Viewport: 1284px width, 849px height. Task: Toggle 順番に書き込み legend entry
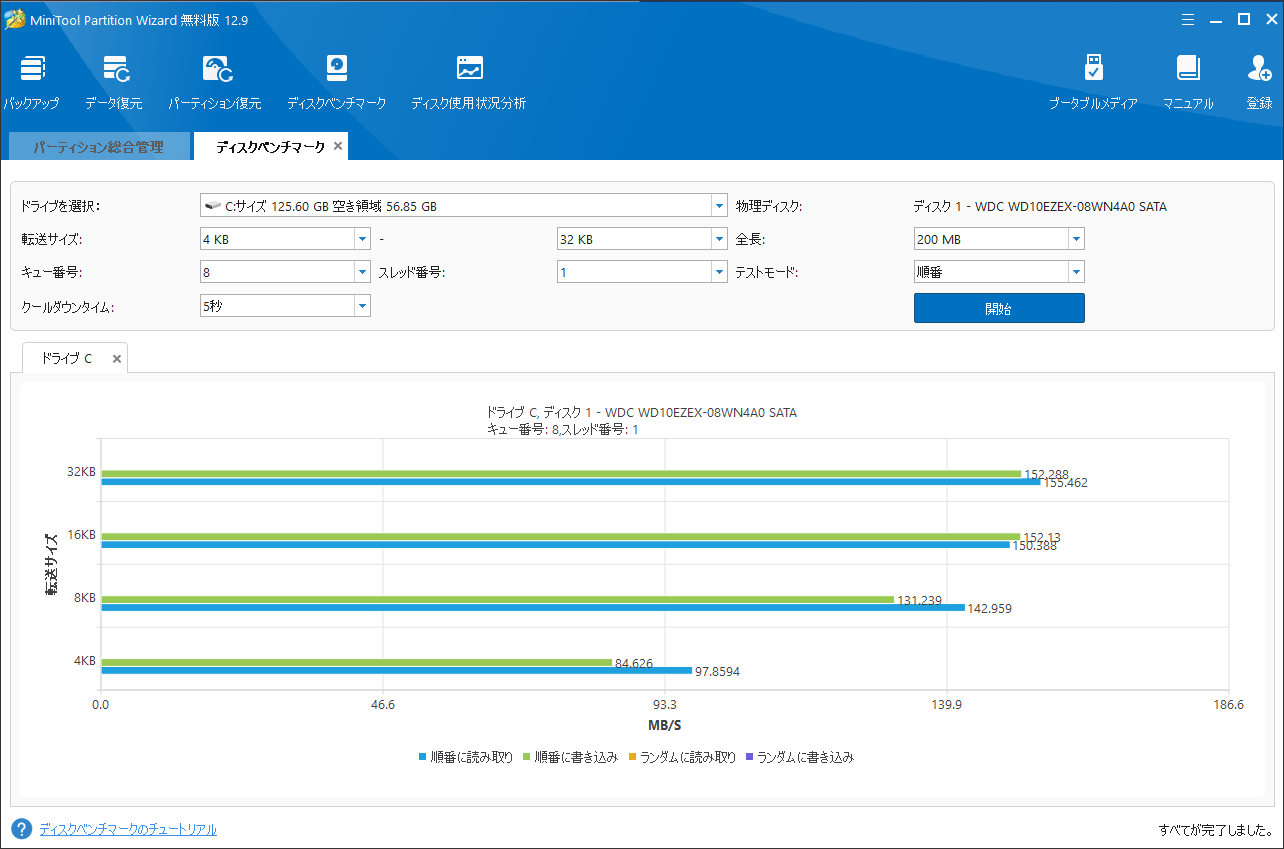tap(571, 758)
